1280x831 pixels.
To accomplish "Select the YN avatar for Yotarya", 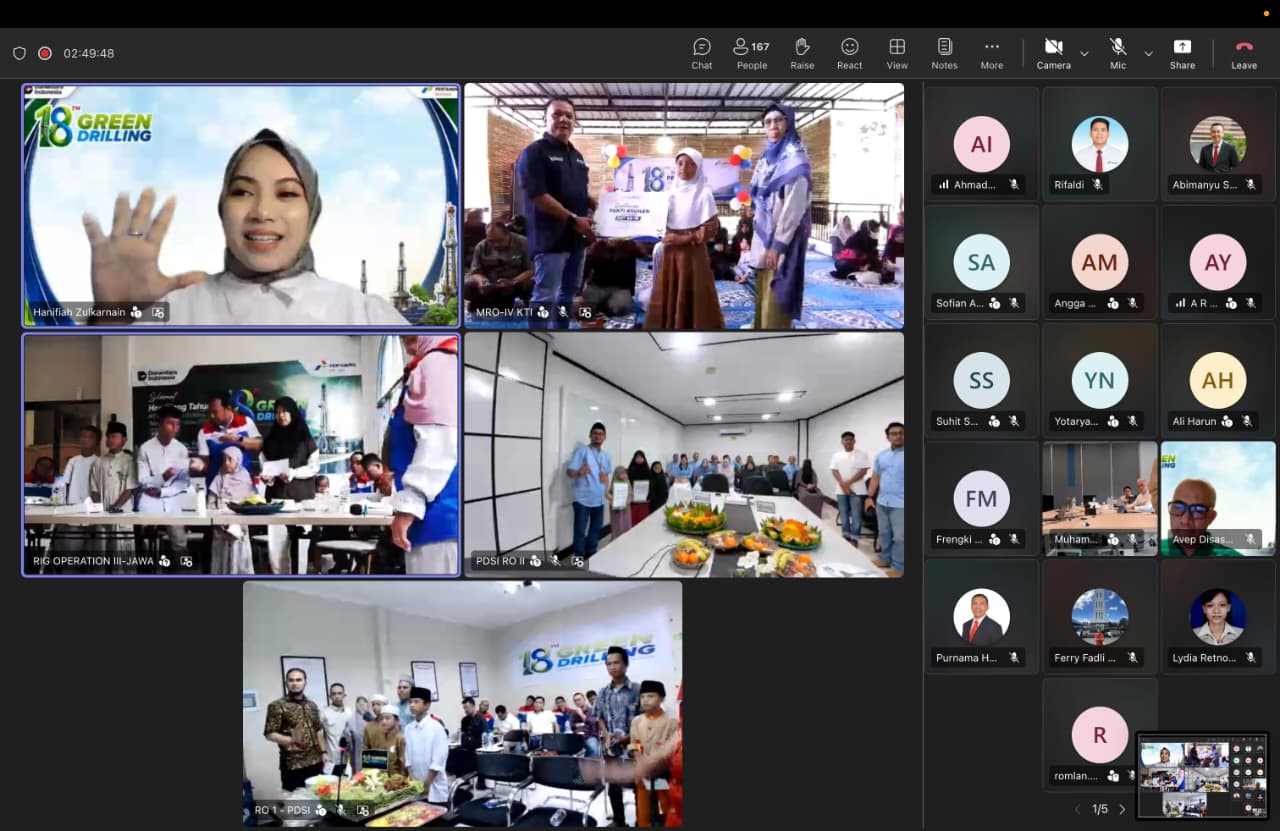I will (1100, 380).
